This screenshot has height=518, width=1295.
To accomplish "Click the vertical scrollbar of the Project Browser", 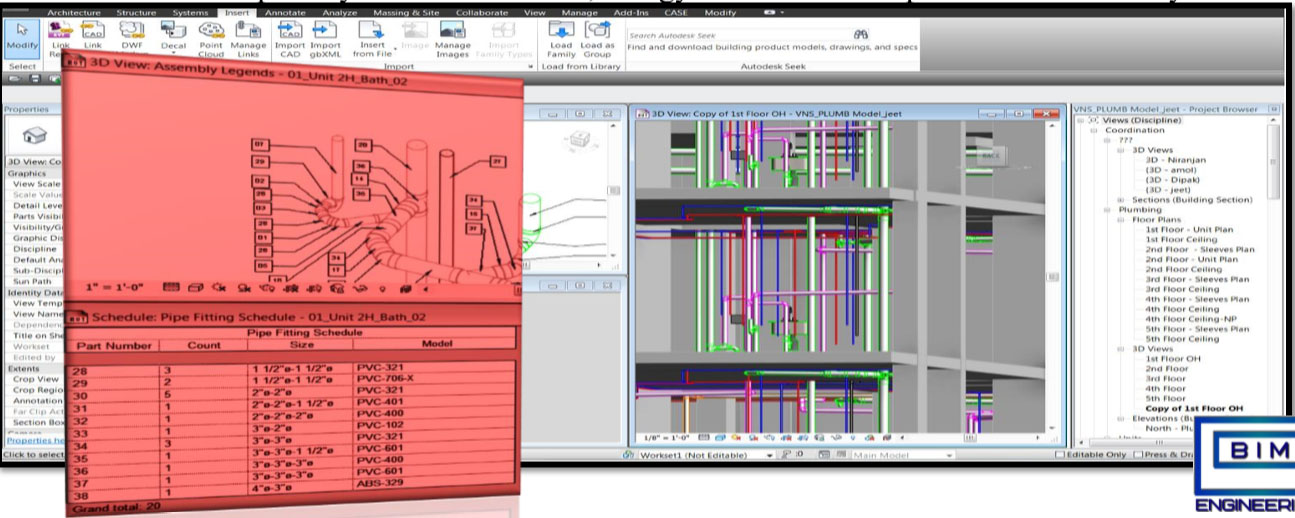I will 1273,160.
